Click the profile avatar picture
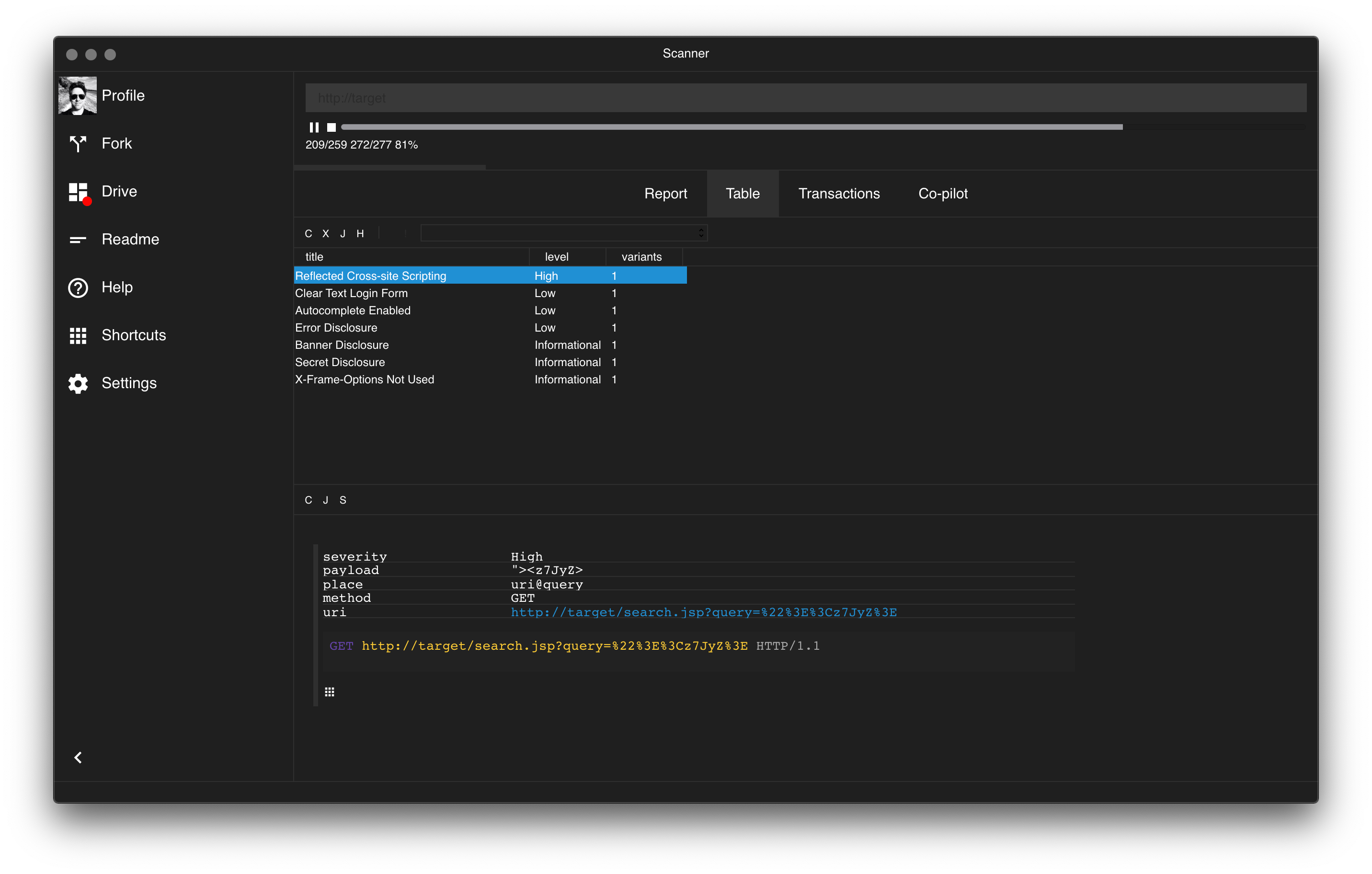This screenshot has width=1372, height=874. click(x=78, y=96)
